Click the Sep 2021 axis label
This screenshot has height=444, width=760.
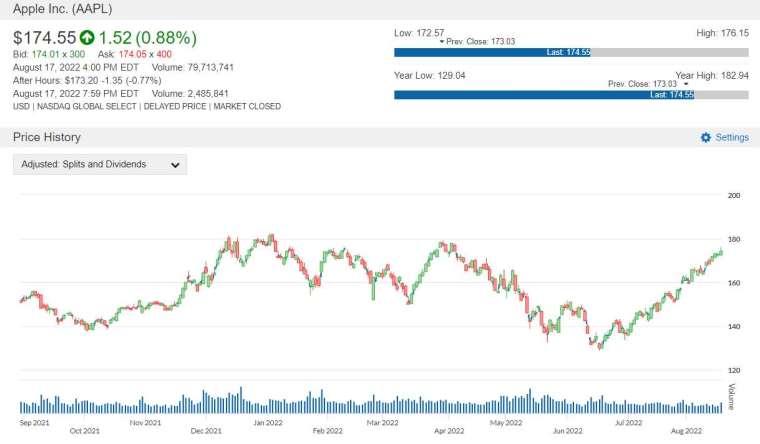[34, 423]
